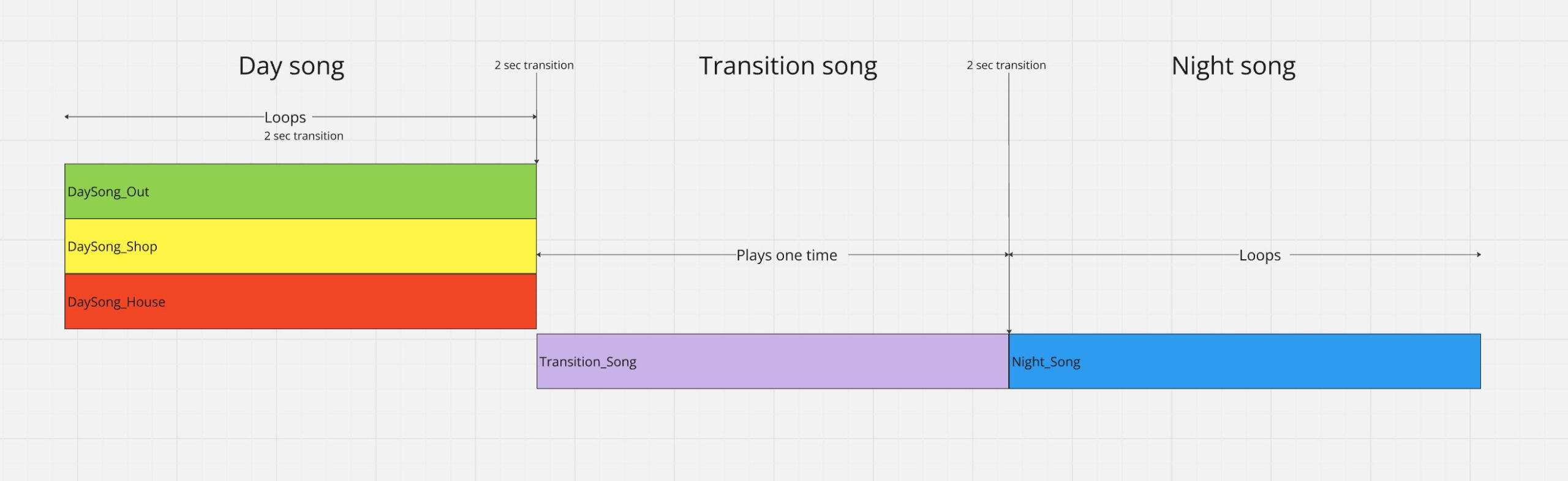Click left arrowhead of "Plays one time" arrow
Viewport: 1568px width, 481px height.
point(539,254)
